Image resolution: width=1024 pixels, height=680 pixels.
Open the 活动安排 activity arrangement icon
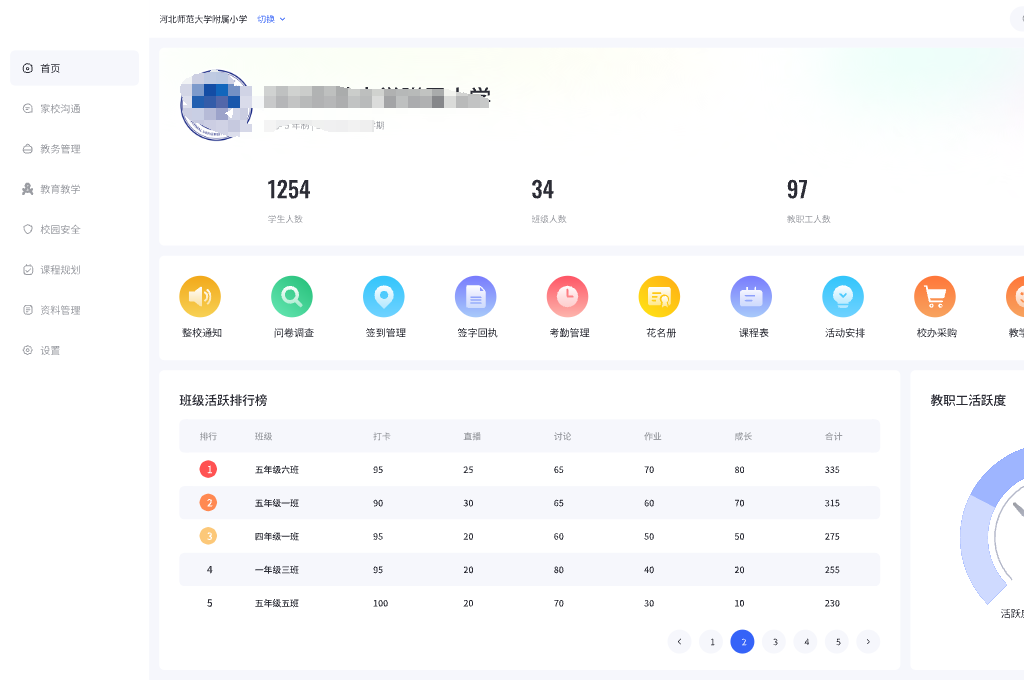[x=843, y=296]
